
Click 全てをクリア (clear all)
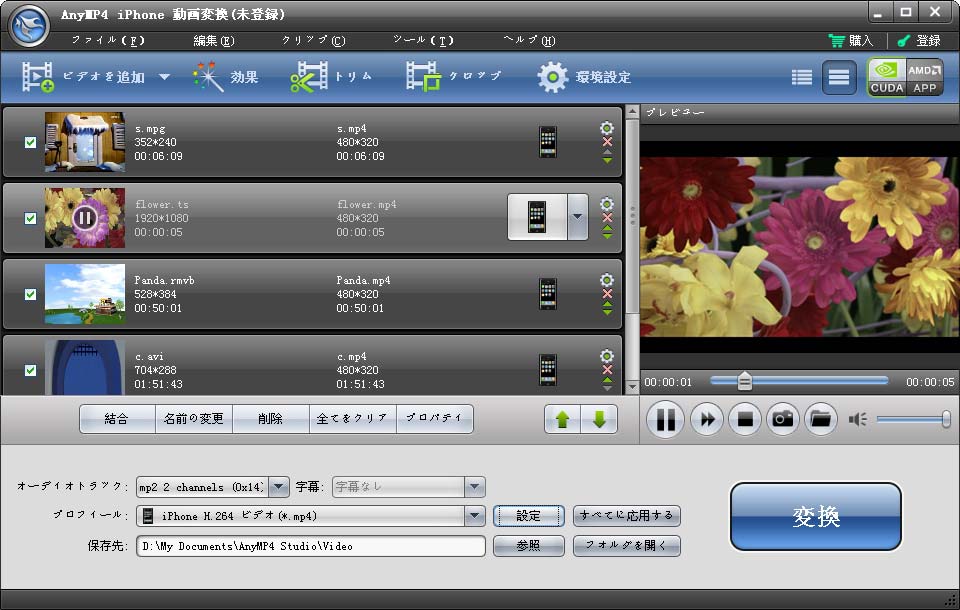coord(353,419)
